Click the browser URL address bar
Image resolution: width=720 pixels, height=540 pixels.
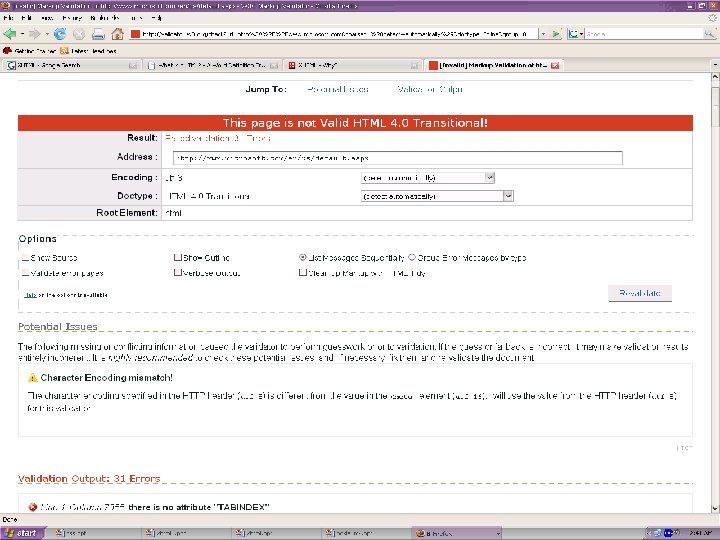335,34
